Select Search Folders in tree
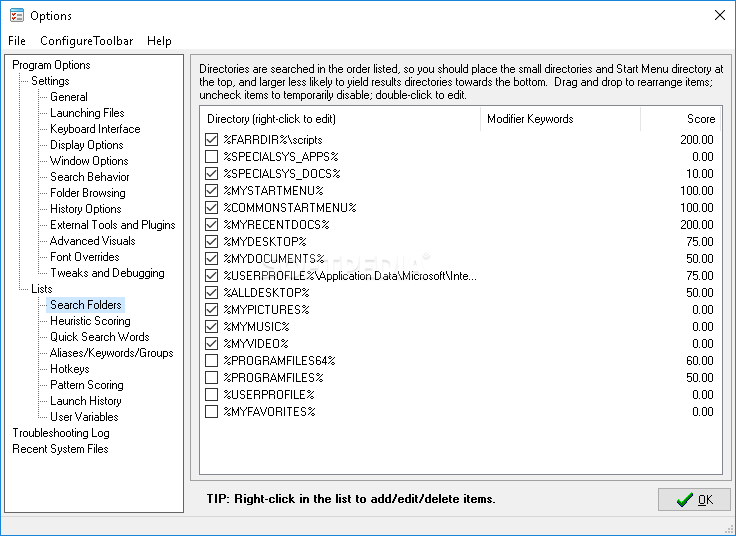 tap(86, 305)
